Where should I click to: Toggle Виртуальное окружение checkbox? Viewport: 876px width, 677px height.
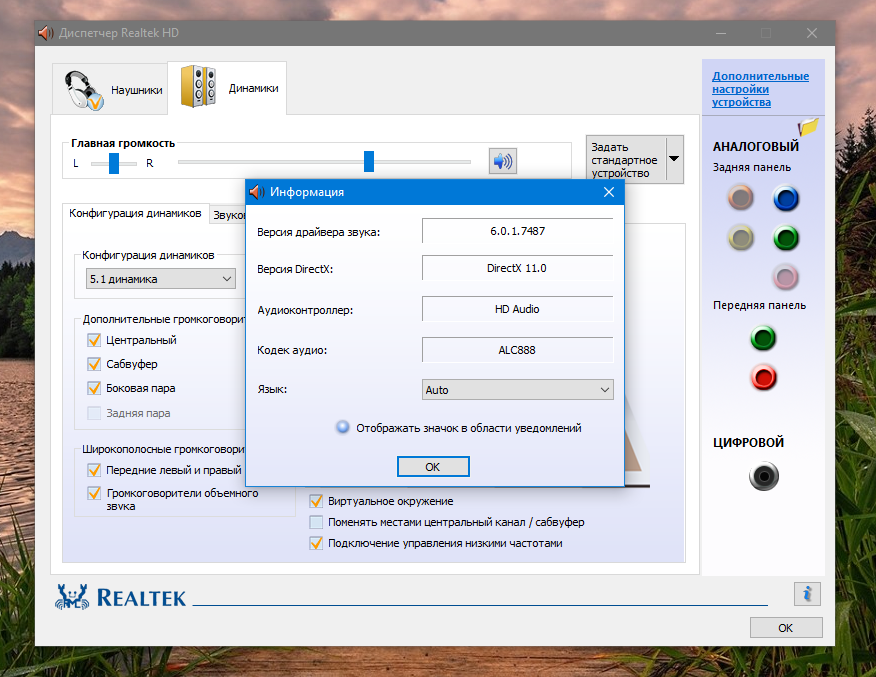[x=316, y=501]
